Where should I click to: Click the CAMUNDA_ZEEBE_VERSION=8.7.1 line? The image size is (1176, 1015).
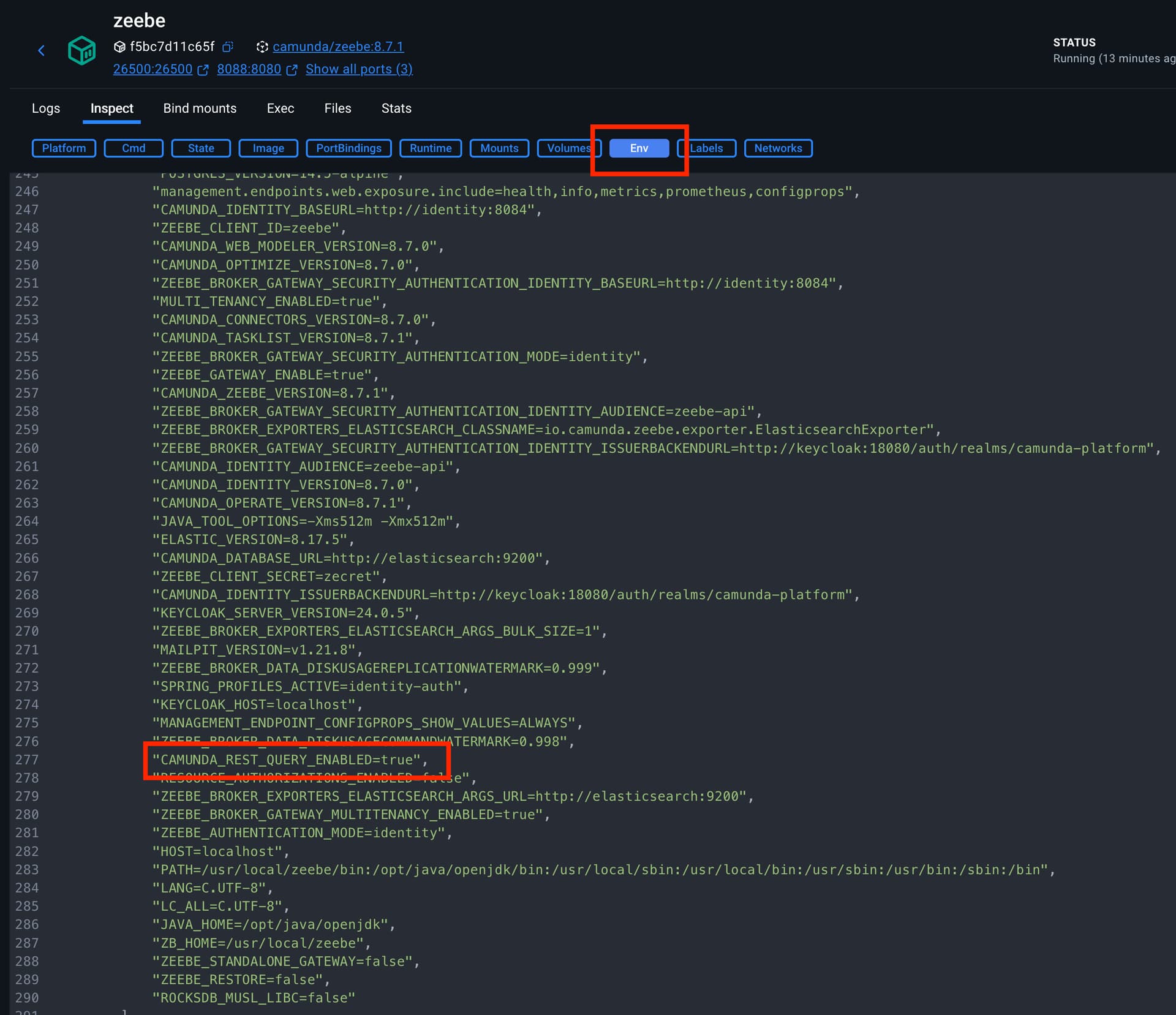tap(274, 394)
